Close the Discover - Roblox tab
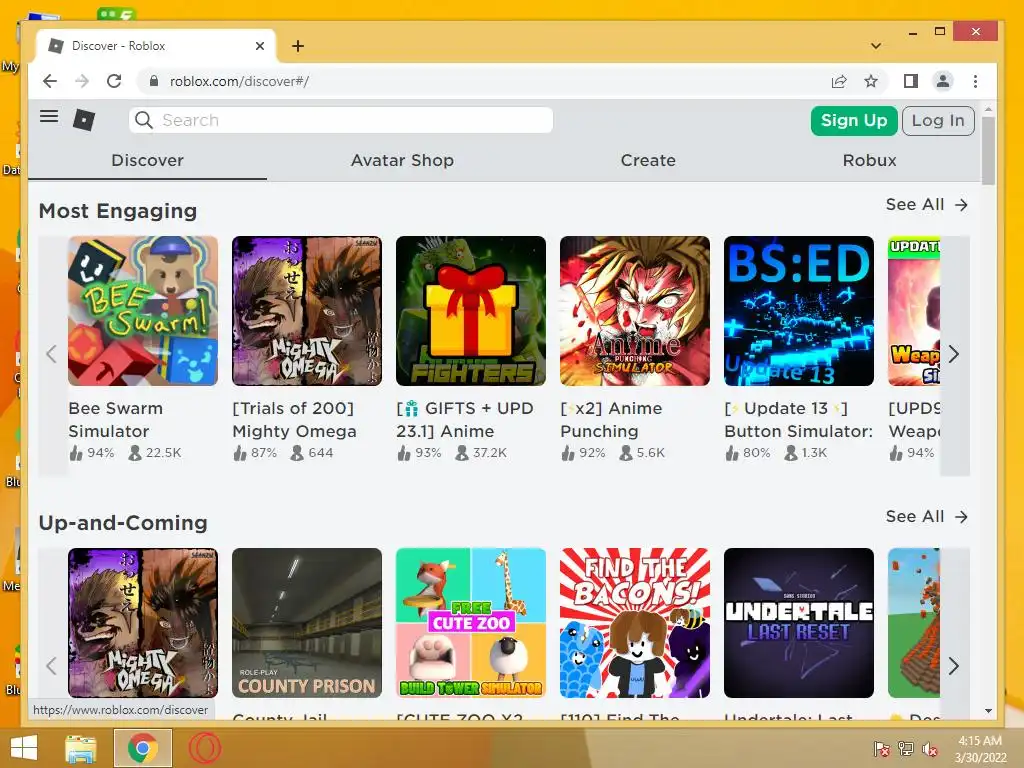The width and height of the screenshot is (1024, 768). coord(259,46)
